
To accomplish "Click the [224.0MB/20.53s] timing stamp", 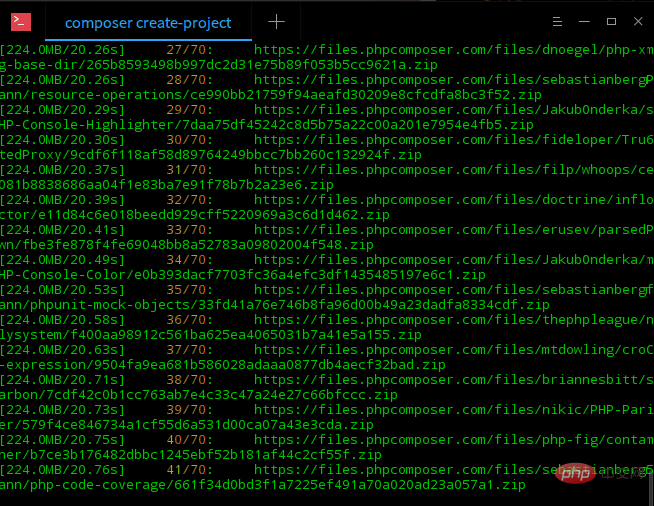I will point(62,290).
